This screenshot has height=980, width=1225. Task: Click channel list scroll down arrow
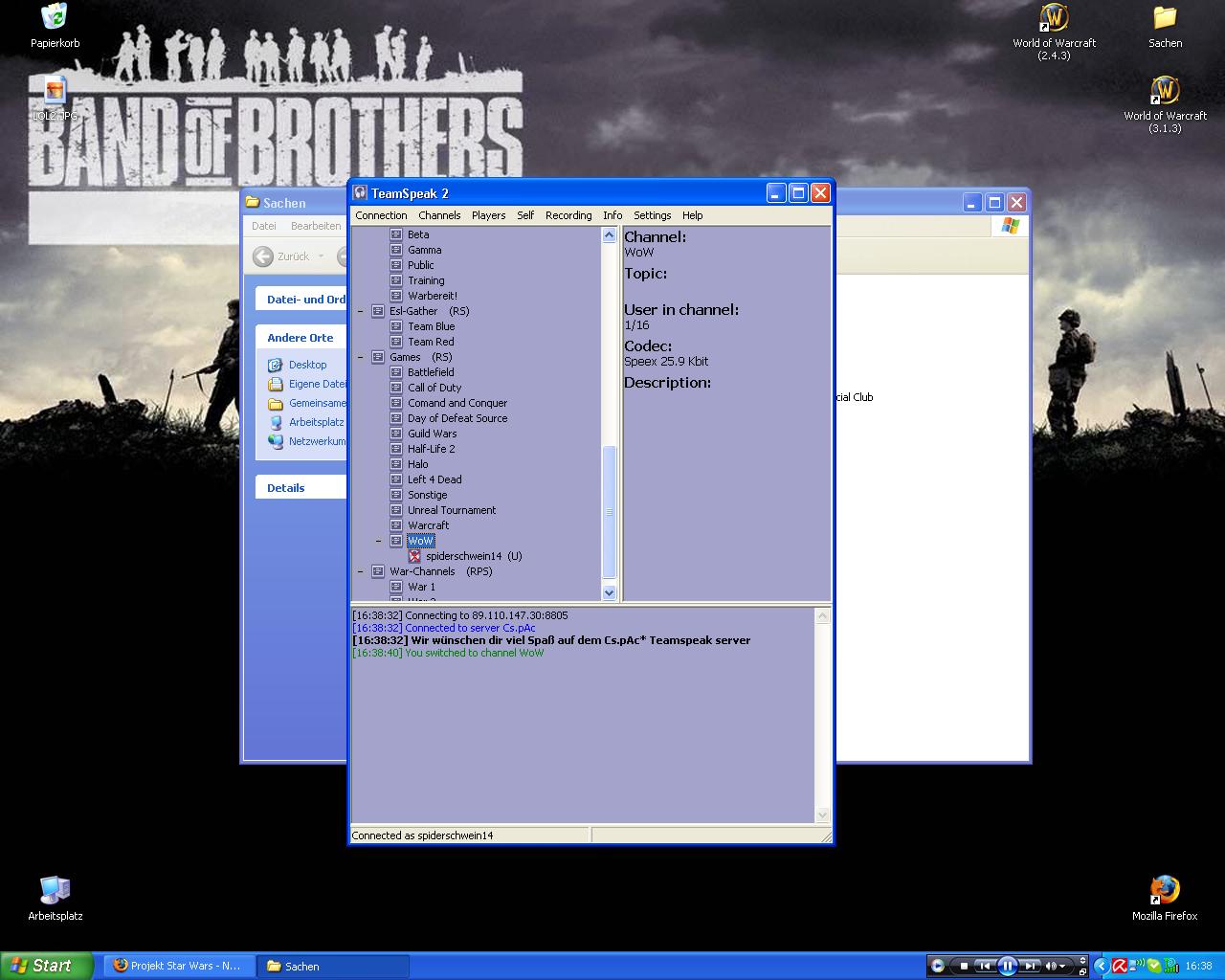(609, 592)
